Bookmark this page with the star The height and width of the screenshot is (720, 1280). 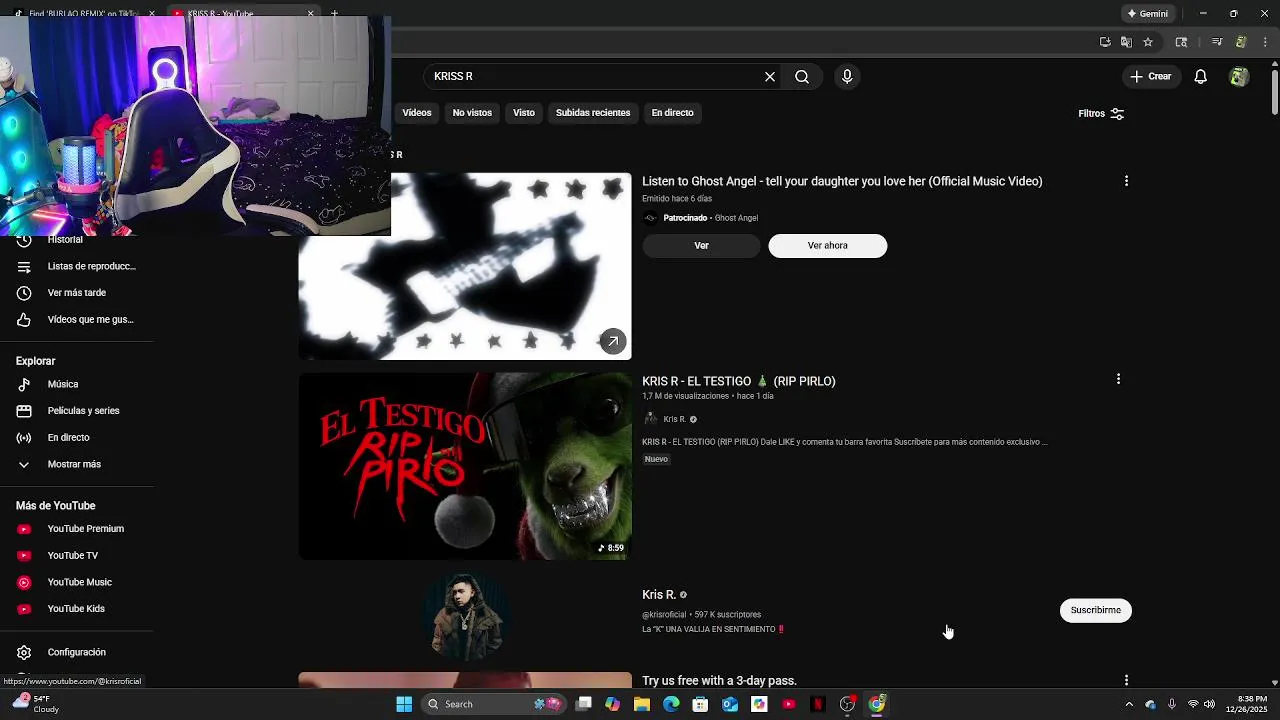click(x=1148, y=42)
